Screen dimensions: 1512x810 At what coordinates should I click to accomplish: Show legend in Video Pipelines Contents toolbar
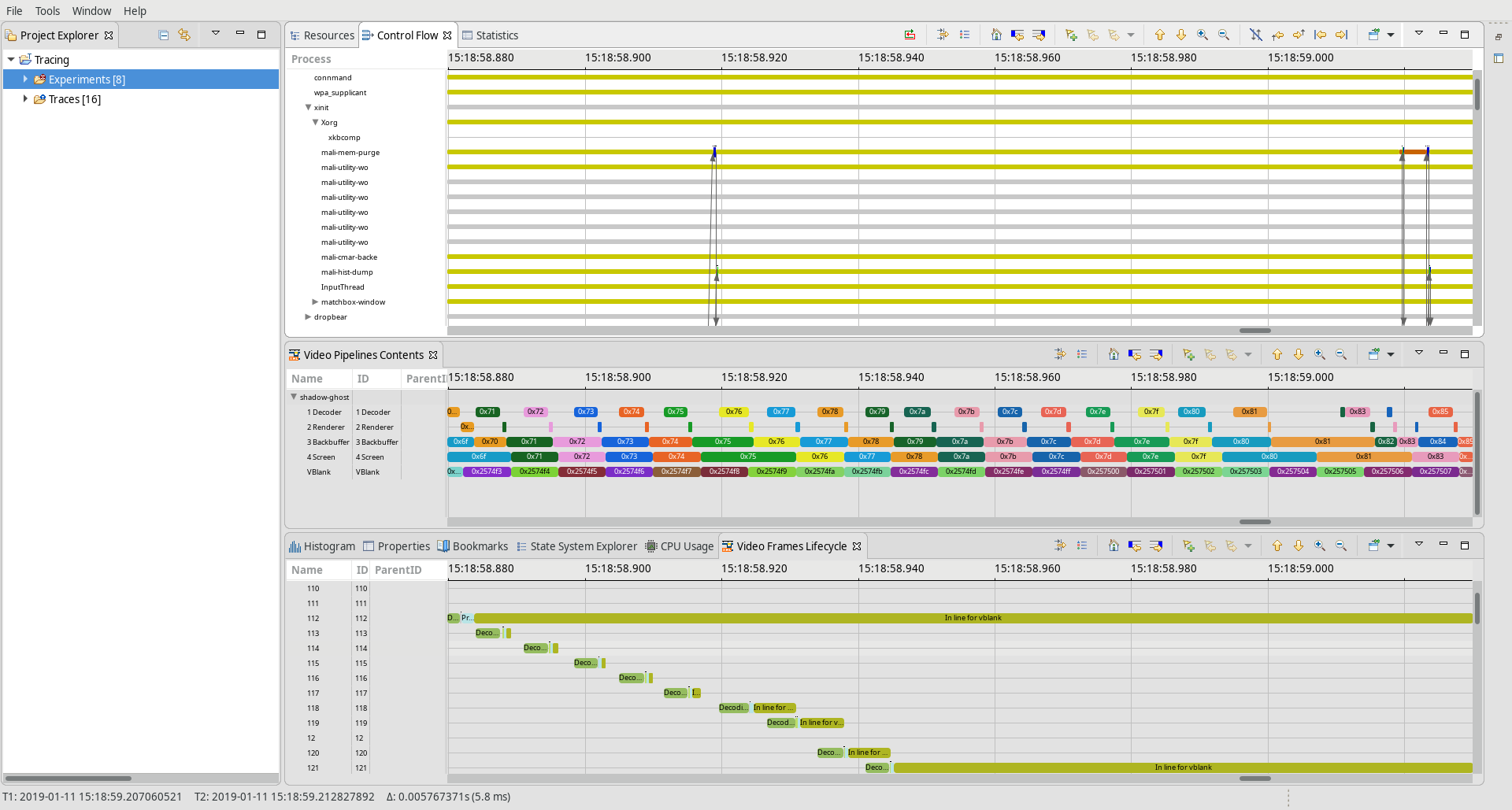[x=1082, y=354]
